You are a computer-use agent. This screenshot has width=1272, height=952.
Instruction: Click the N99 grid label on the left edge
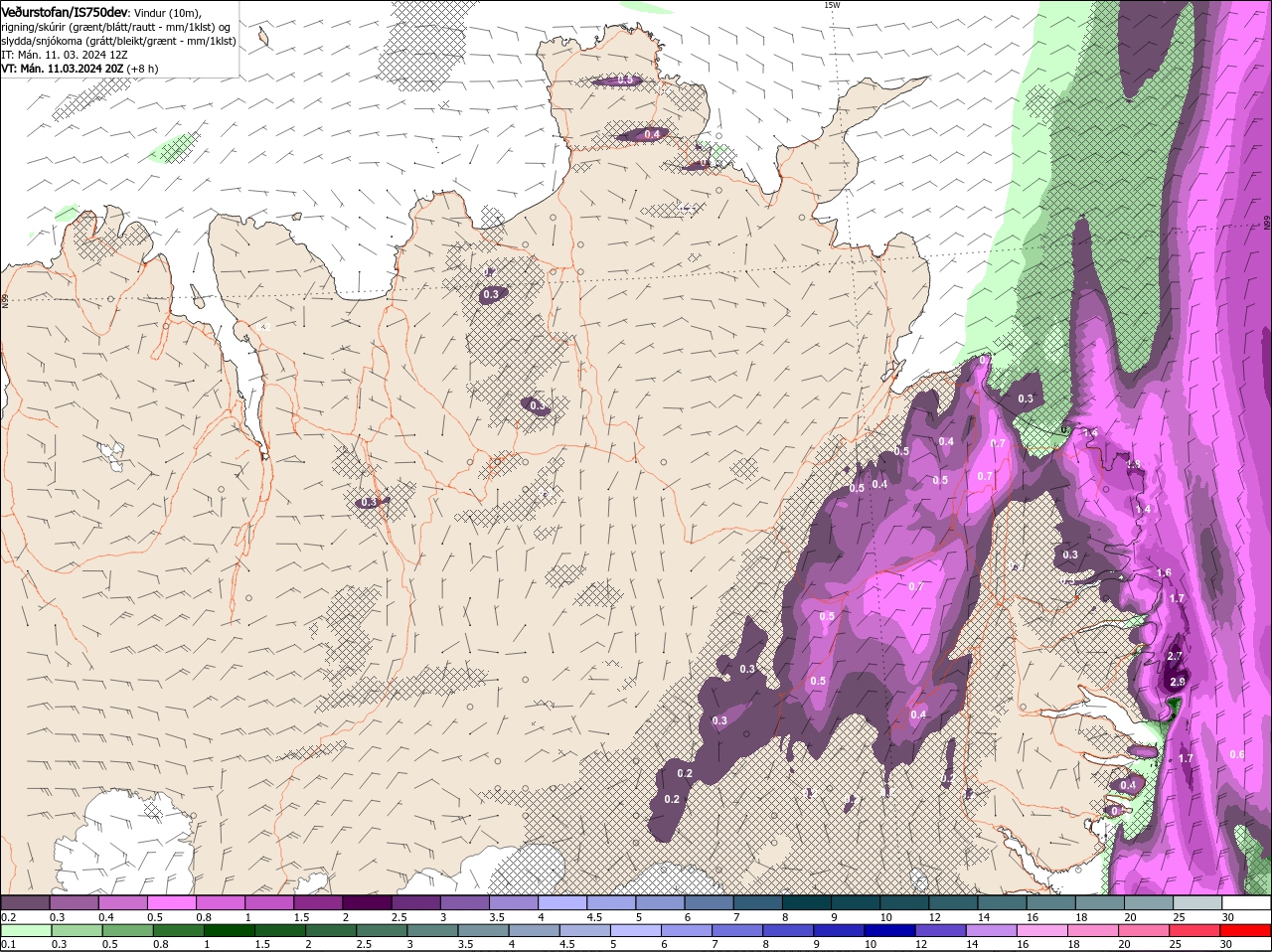tap(5, 299)
